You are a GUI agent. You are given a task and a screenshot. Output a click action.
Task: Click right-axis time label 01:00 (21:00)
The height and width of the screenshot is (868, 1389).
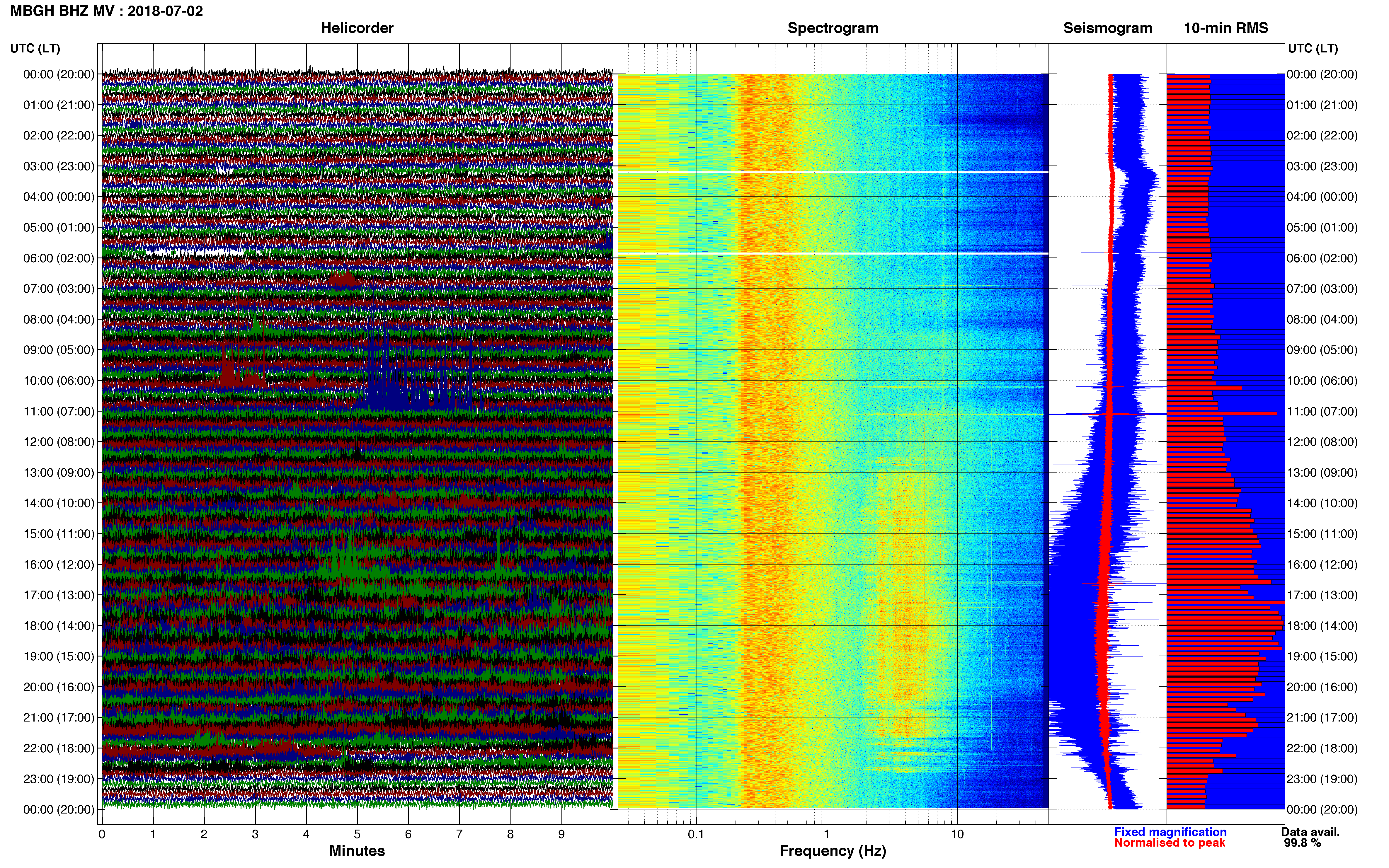click(x=1322, y=105)
